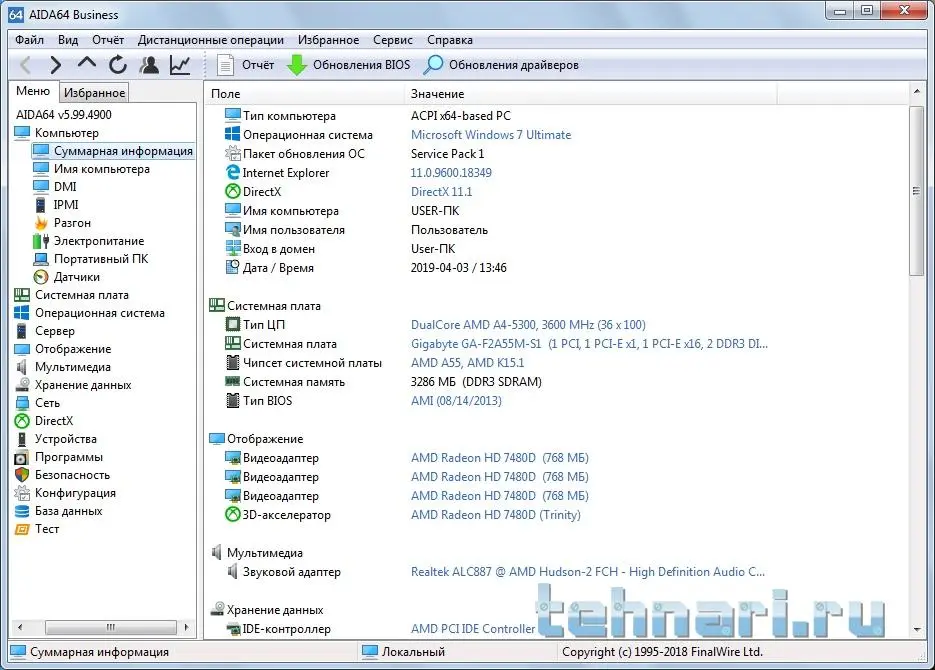This screenshot has height=670, width=935.
Task: Open AMD Radeon HD 7480D (Trinity) link
Action: 496,515
